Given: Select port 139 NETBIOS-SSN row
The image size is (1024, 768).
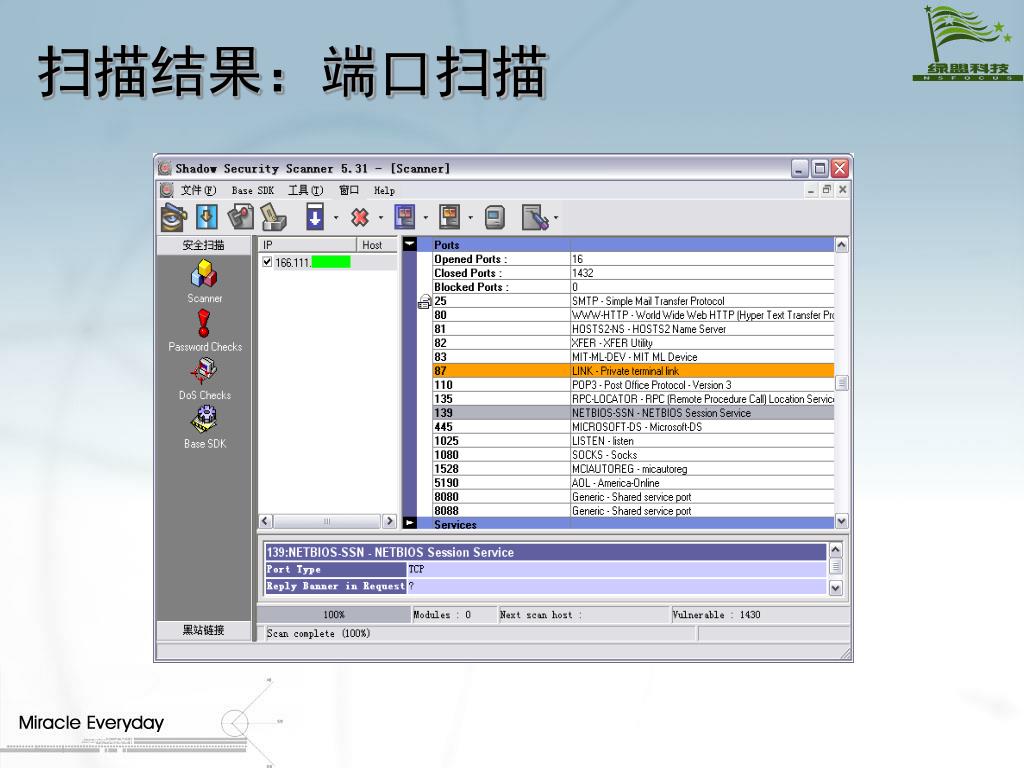Looking at the screenshot, I should 633,413.
